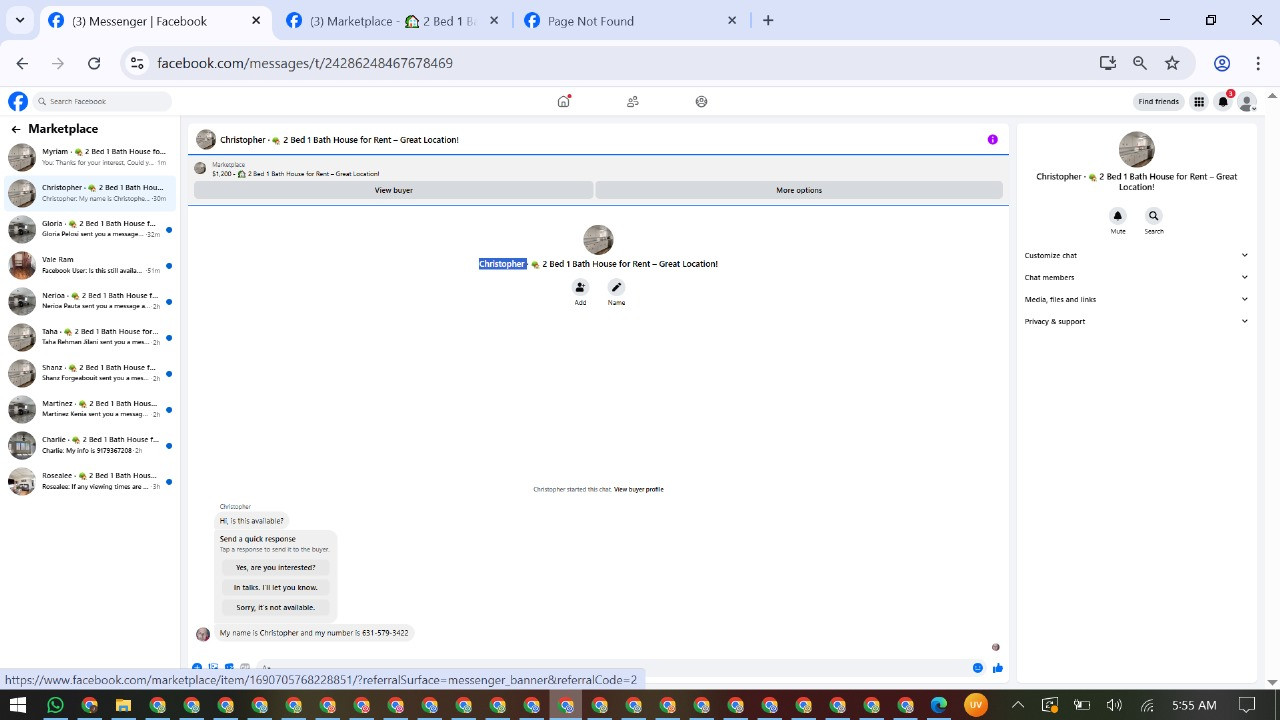Screen dimensions: 1280x720
Task: Open Nerioa's conversation in the chat list
Action: click(90, 301)
